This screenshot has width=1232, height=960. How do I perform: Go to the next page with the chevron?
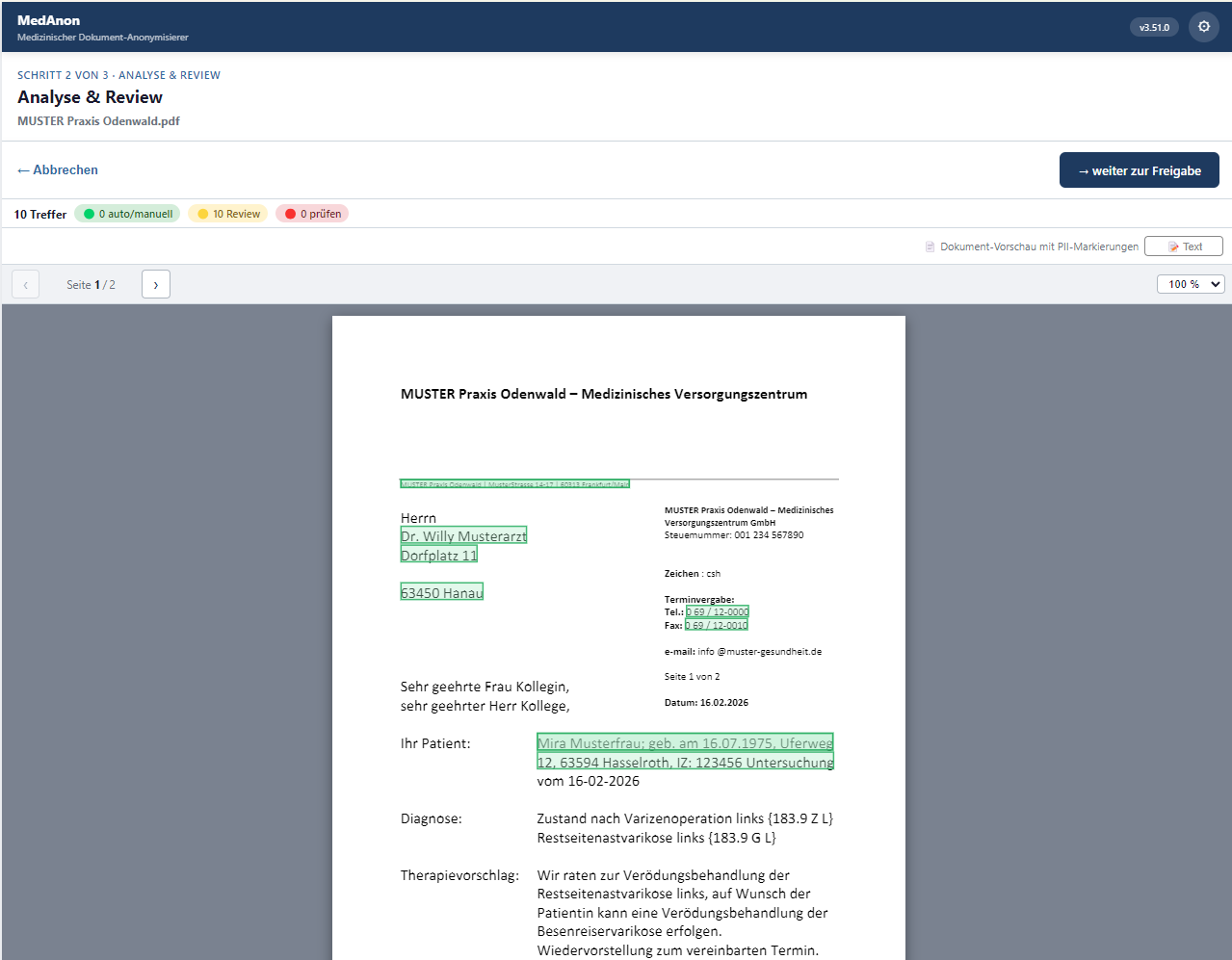[x=156, y=285]
